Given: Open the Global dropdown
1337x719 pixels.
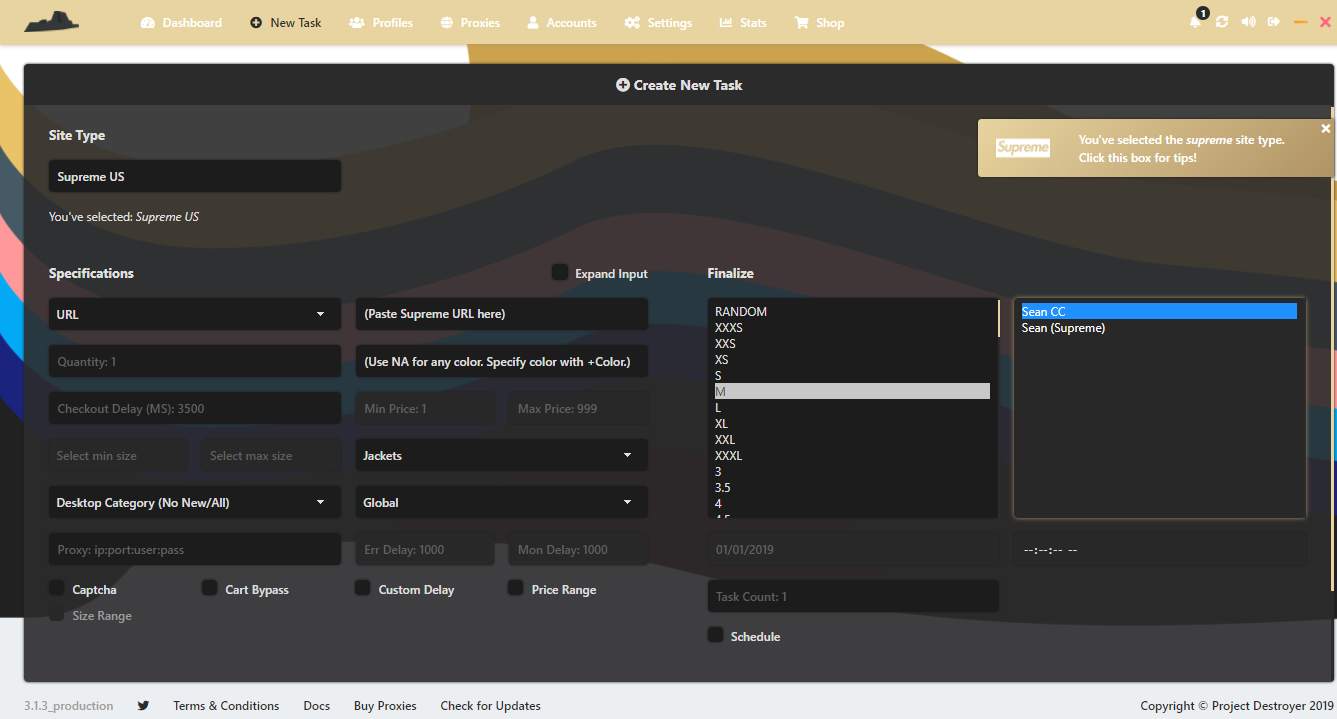Looking at the screenshot, I should [502, 502].
